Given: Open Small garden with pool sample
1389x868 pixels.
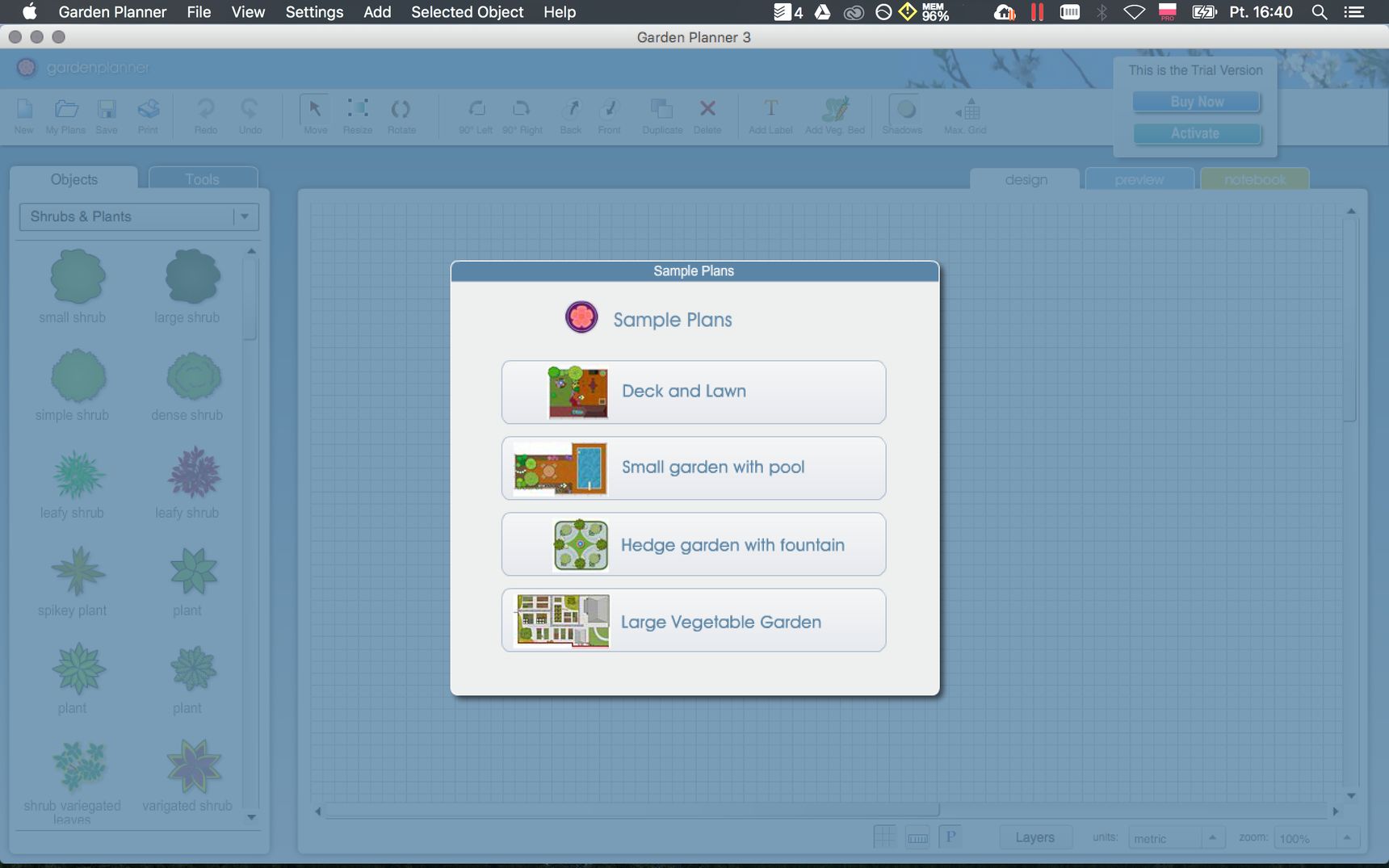Looking at the screenshot, I should tap(694, 468).
